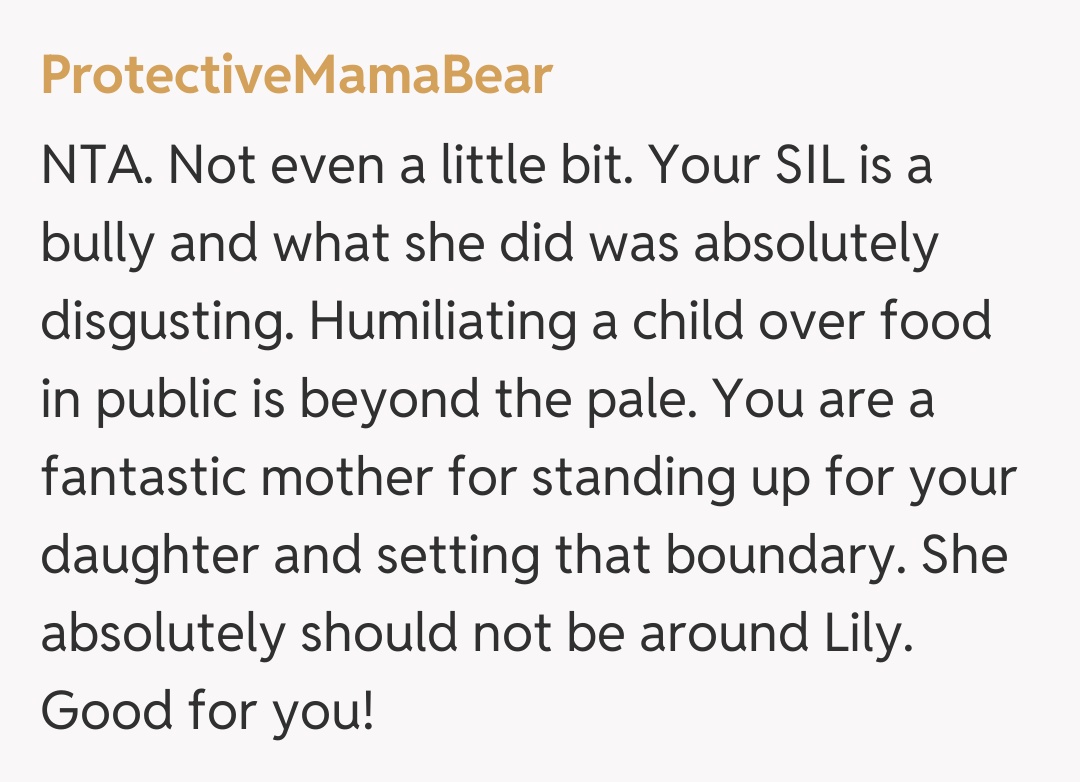This screenshot has height=782, width=1080.
Task: Click the word "Humiliating" in the comment
Action: [x=442, y=322]
